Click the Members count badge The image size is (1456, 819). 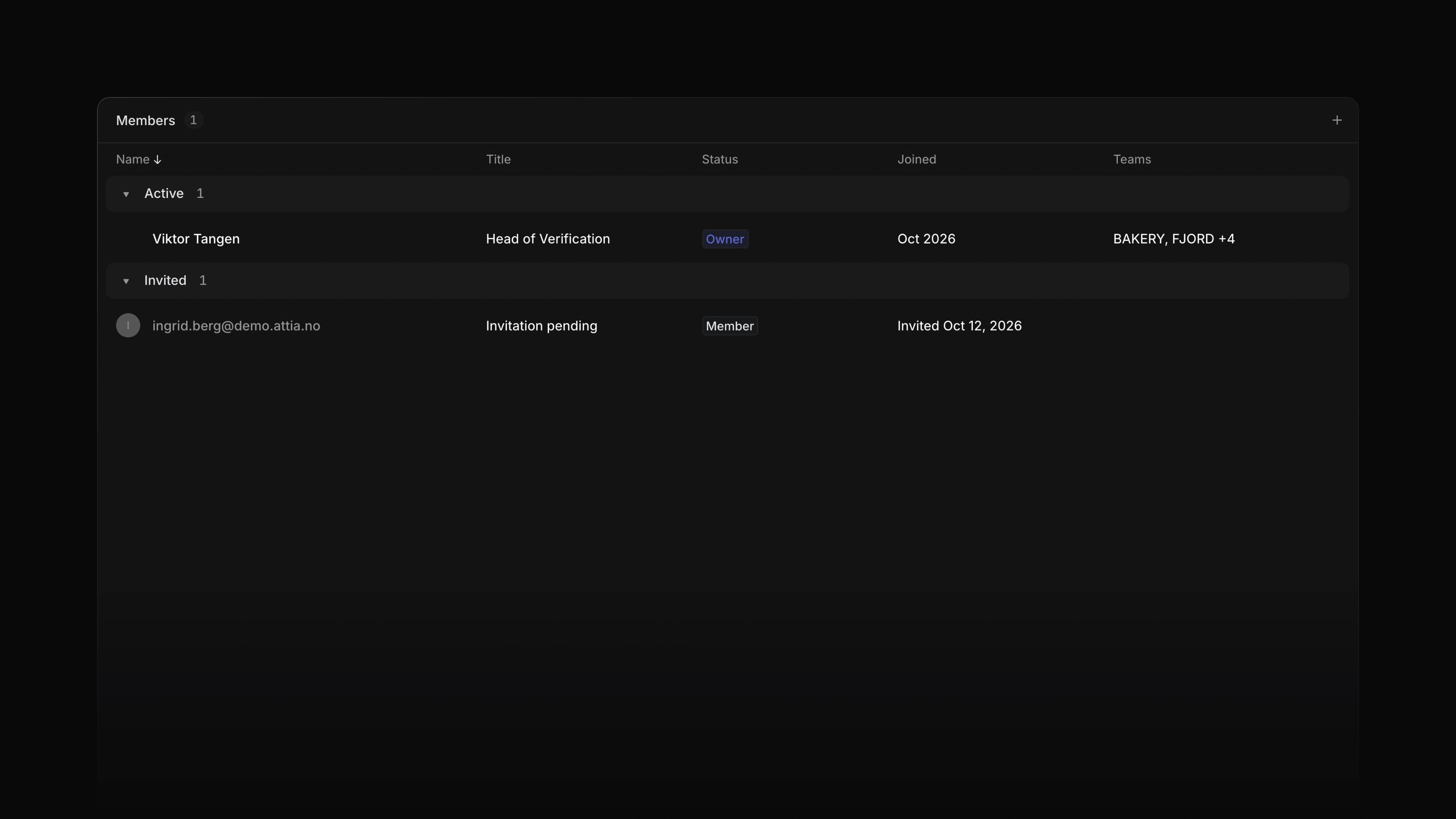pos(193,121)
